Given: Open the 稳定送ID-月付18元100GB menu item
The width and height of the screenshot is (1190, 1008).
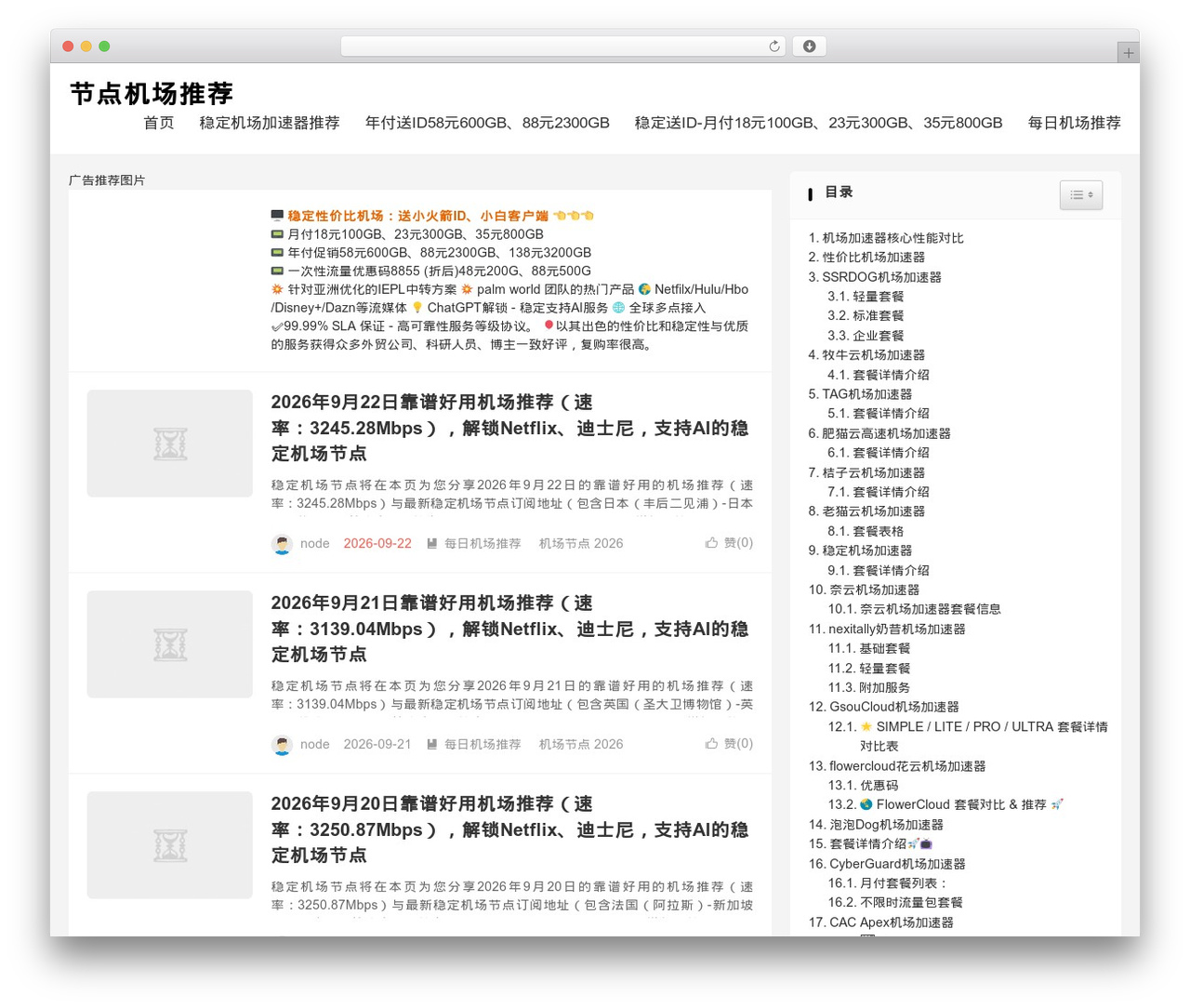Looking at the screenshot, I should (818, 123).
